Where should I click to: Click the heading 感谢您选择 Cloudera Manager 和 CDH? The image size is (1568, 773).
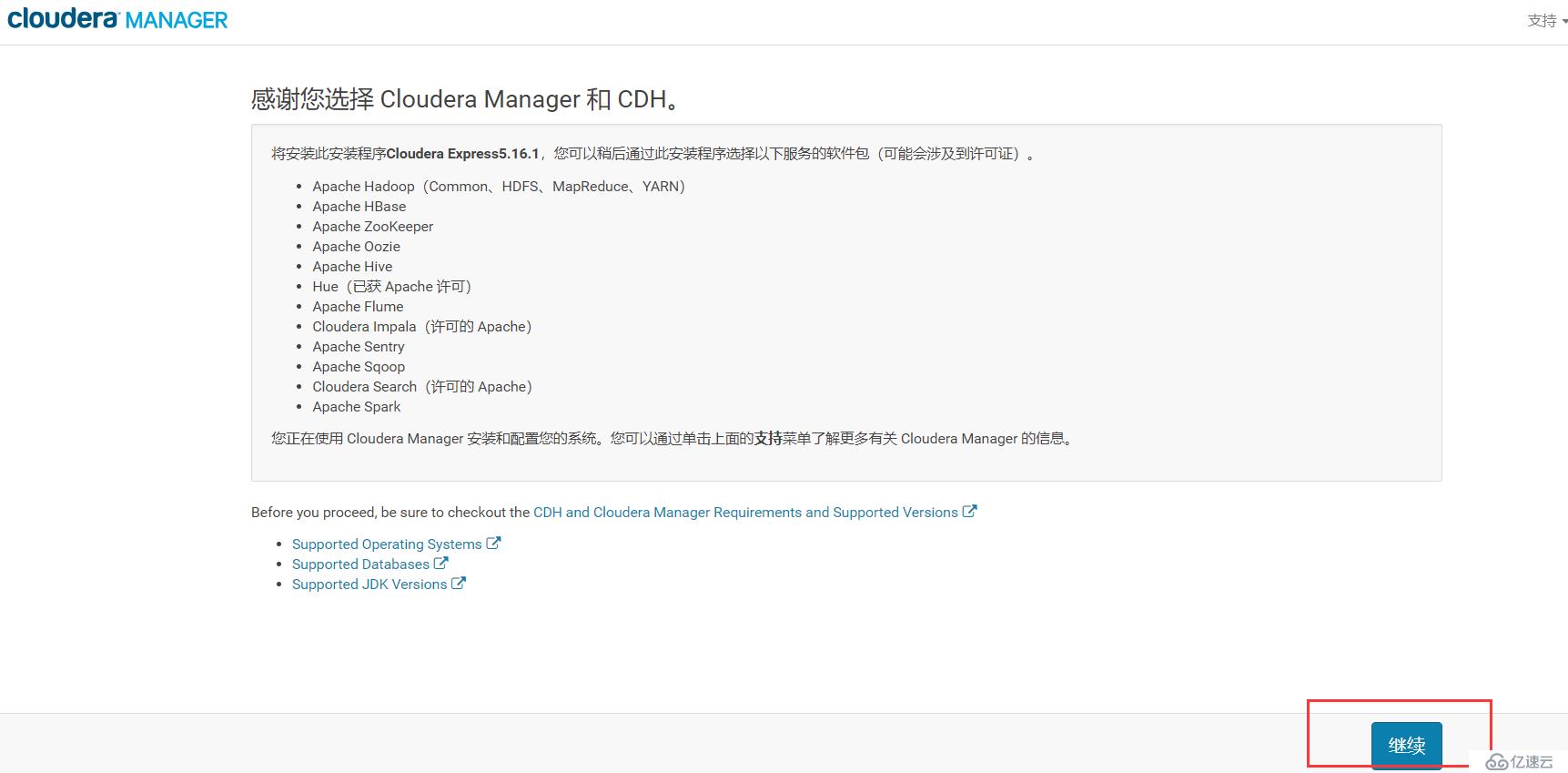click(466, 98)
